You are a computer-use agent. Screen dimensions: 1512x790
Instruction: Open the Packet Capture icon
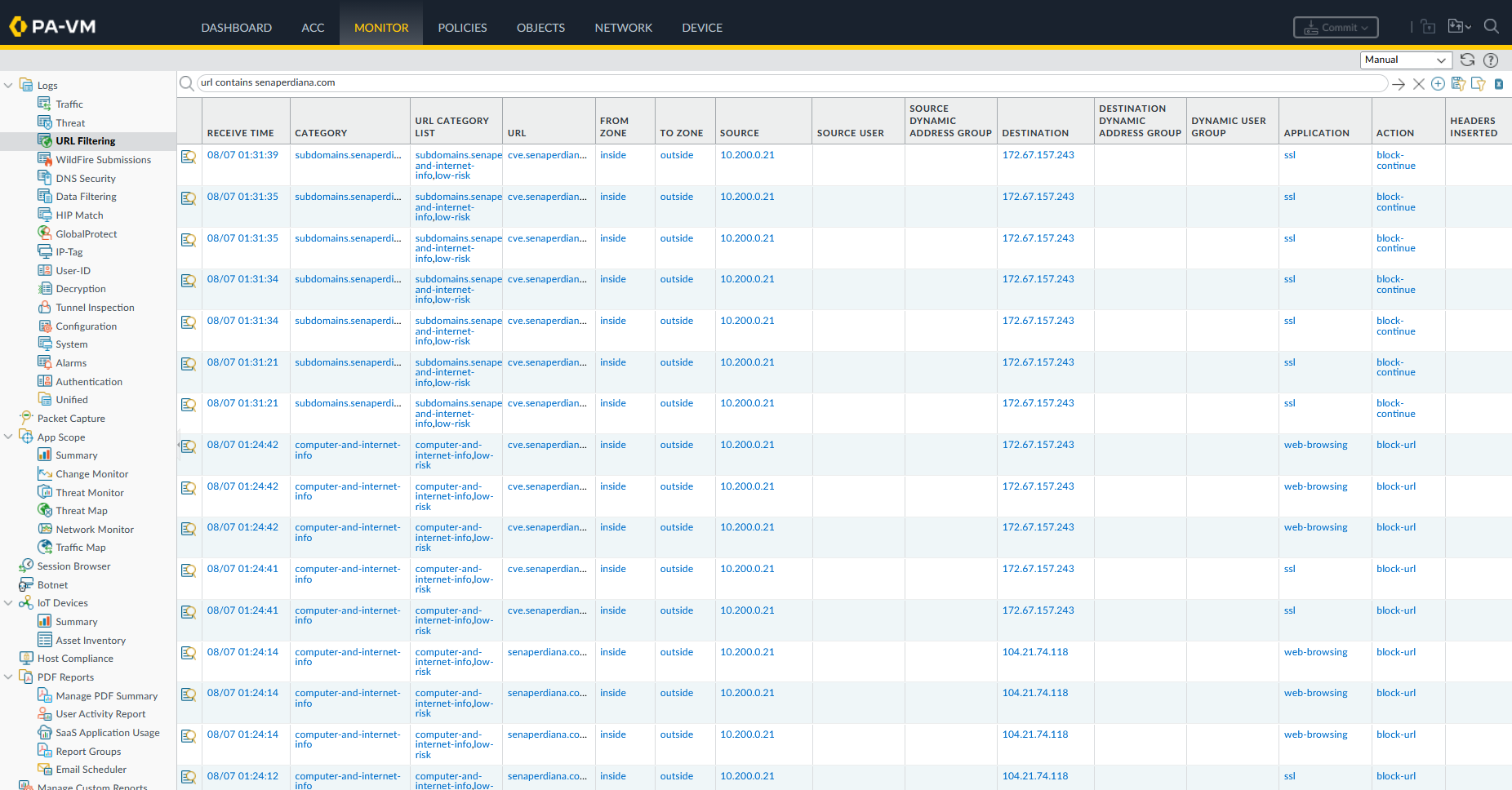tap(26, 418)
